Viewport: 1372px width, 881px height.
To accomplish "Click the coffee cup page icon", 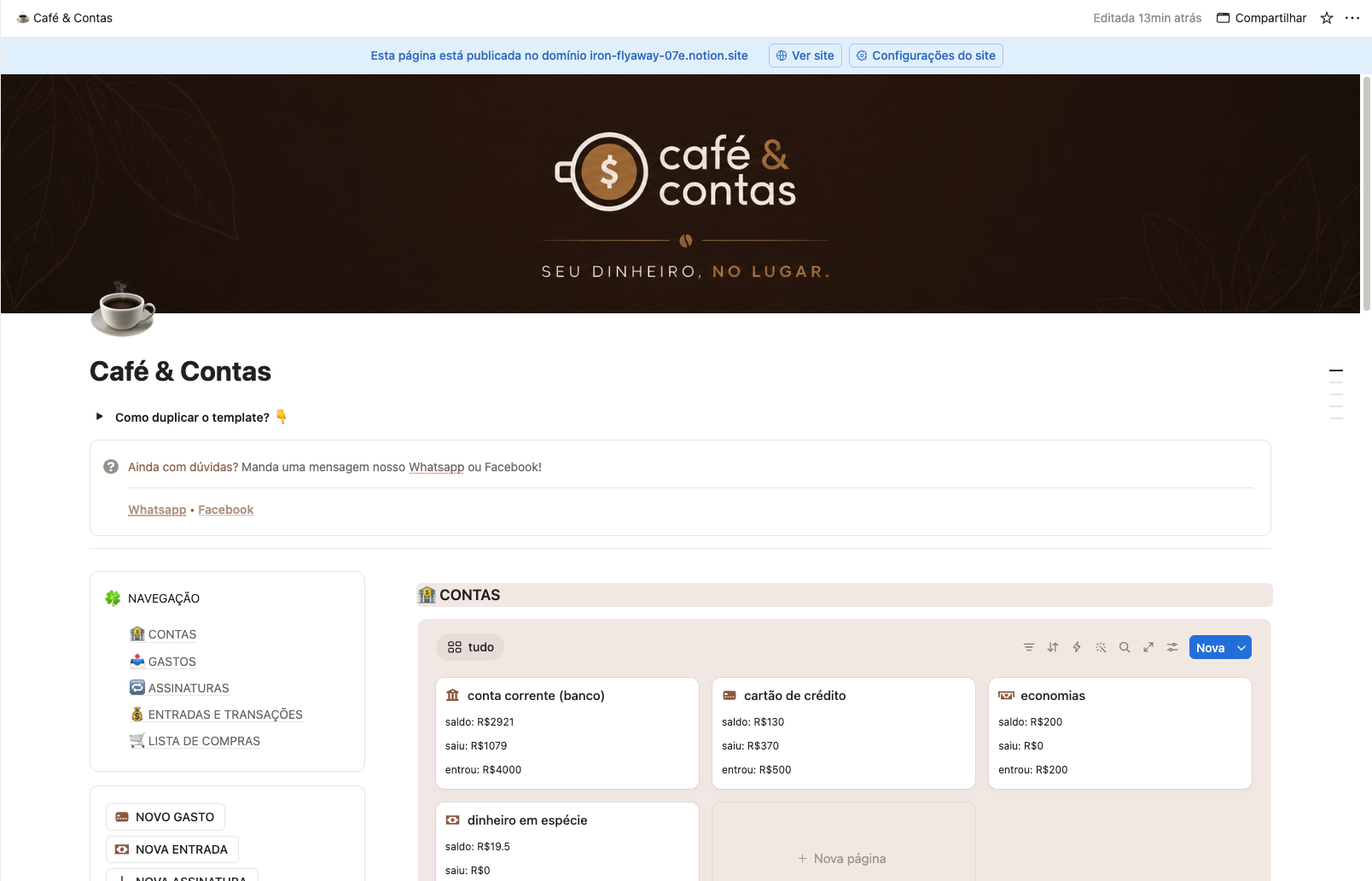I will (x=123, y=309).
